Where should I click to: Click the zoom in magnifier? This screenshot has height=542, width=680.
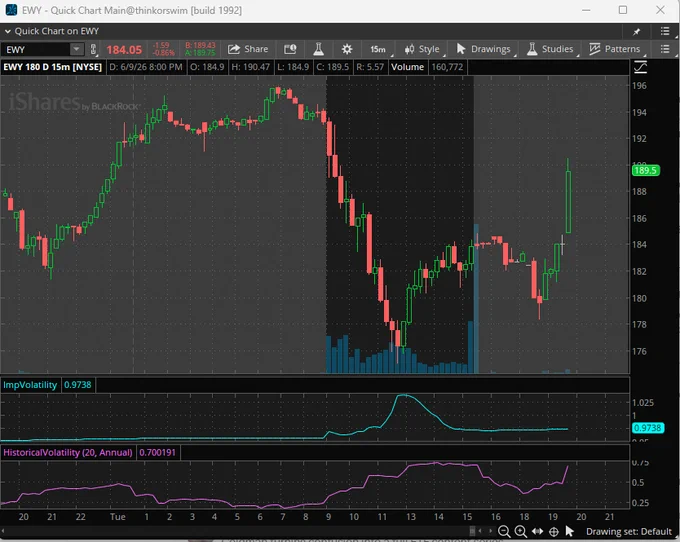point(520,531)
